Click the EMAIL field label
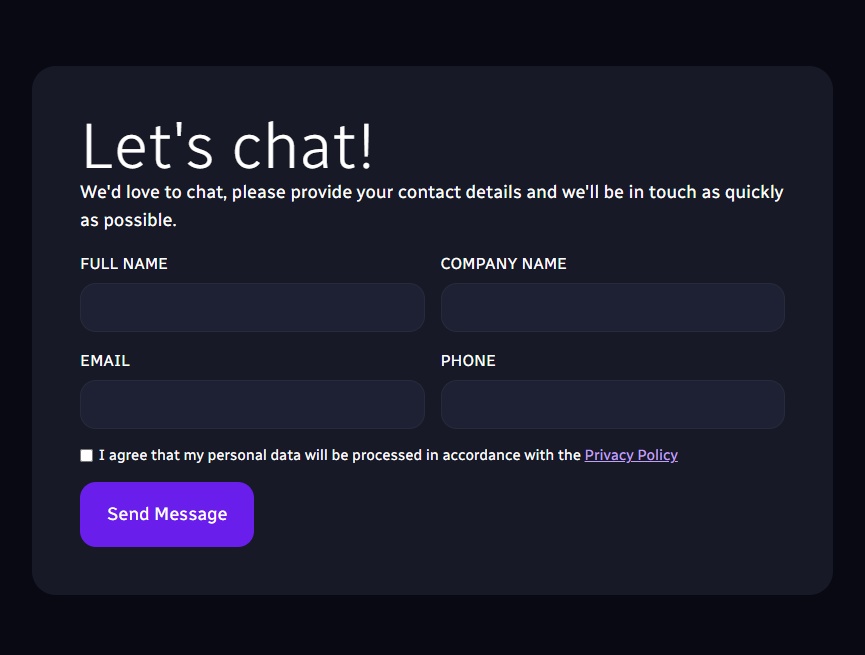 (105, 361)
